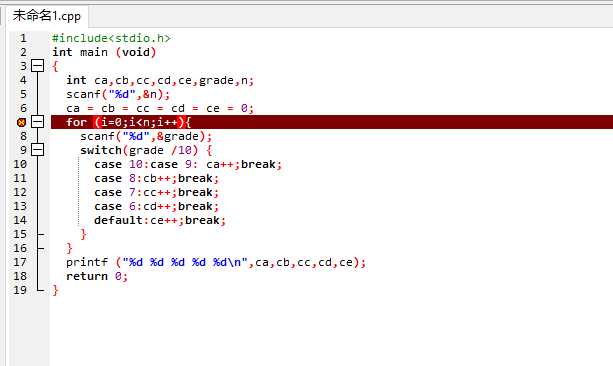613x366 pixels.
Task: Click line number 19 in the gutter
Action: (x=20, y=290)
